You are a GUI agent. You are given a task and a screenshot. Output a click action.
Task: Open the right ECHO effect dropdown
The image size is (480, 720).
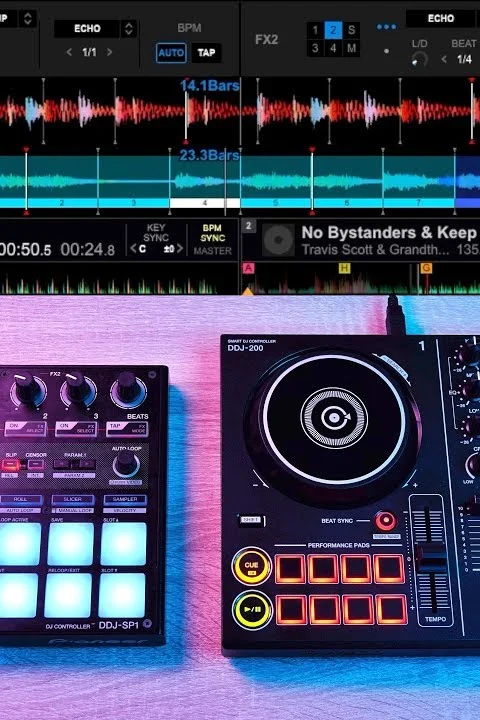click(x=442, y=18)
